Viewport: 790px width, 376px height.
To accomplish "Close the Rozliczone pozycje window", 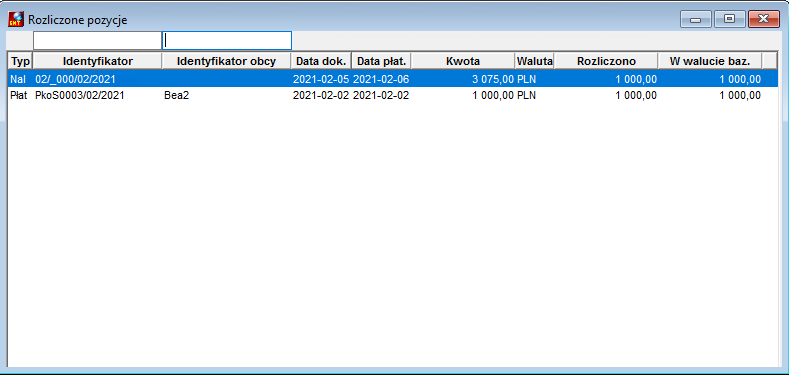I will tap(764, 19).
